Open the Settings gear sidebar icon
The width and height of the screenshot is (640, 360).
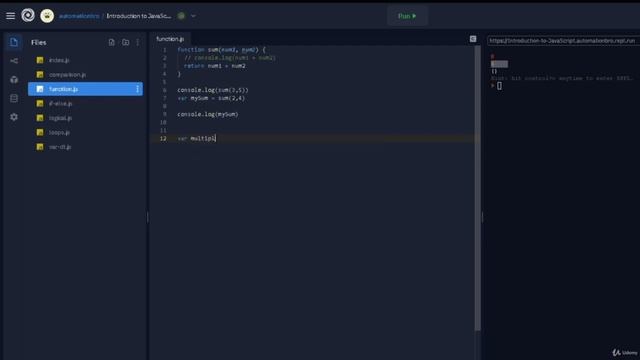click(x=14, y=117)
